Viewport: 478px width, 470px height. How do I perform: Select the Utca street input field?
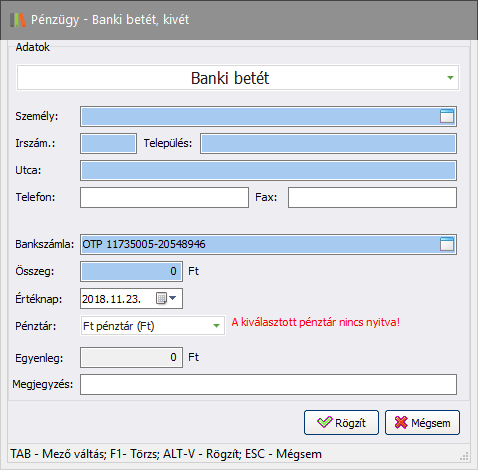coord(268,170)
